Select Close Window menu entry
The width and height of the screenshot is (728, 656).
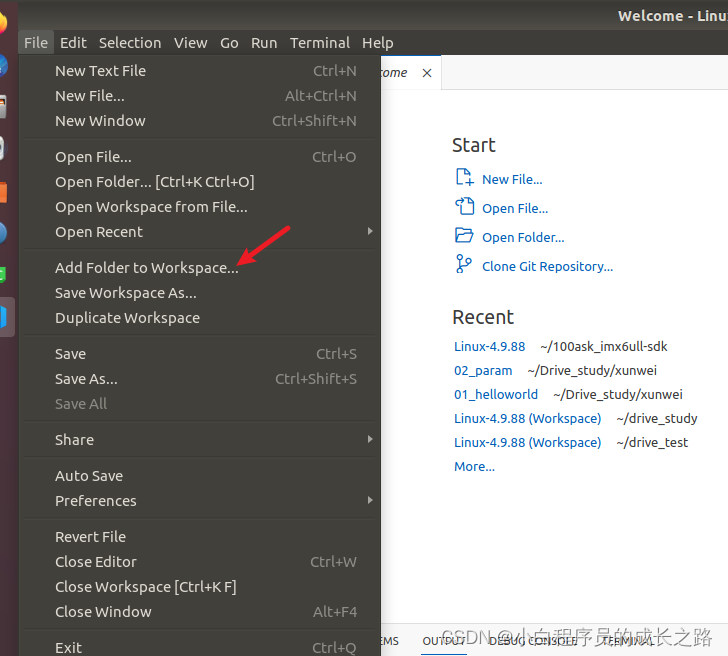coord(200,612)
